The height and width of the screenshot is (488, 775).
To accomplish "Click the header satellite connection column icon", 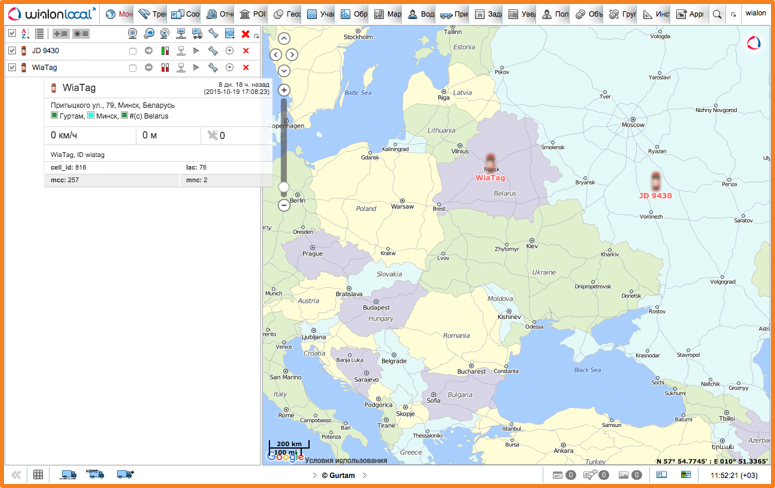I will (165, 34).
